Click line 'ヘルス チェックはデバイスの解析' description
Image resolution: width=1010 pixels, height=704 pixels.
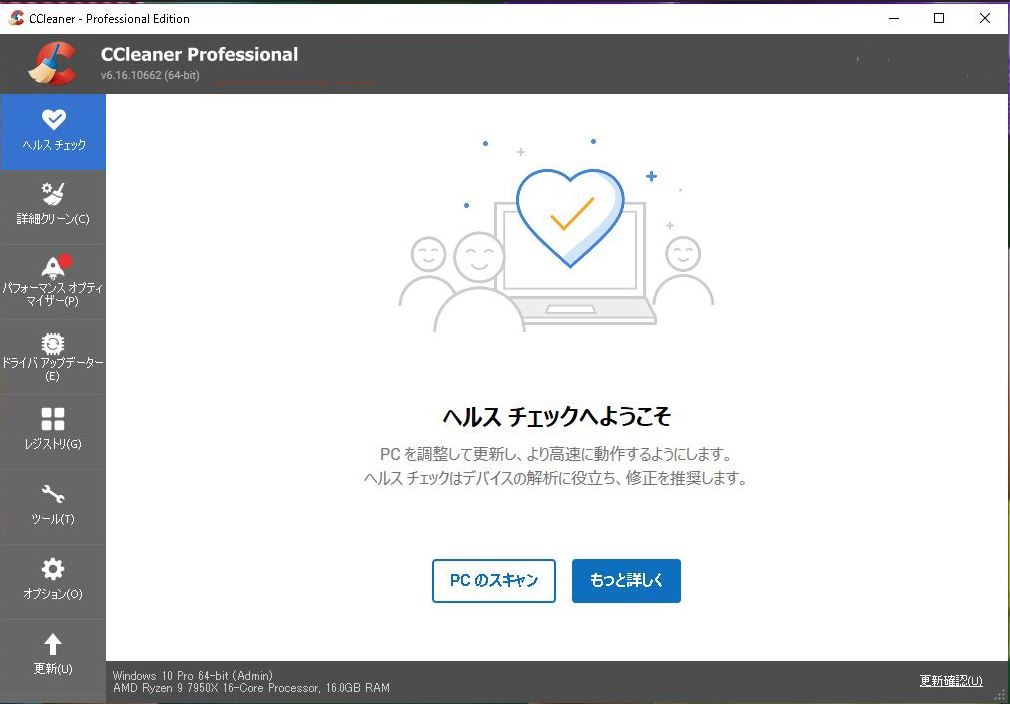[555, 478]
